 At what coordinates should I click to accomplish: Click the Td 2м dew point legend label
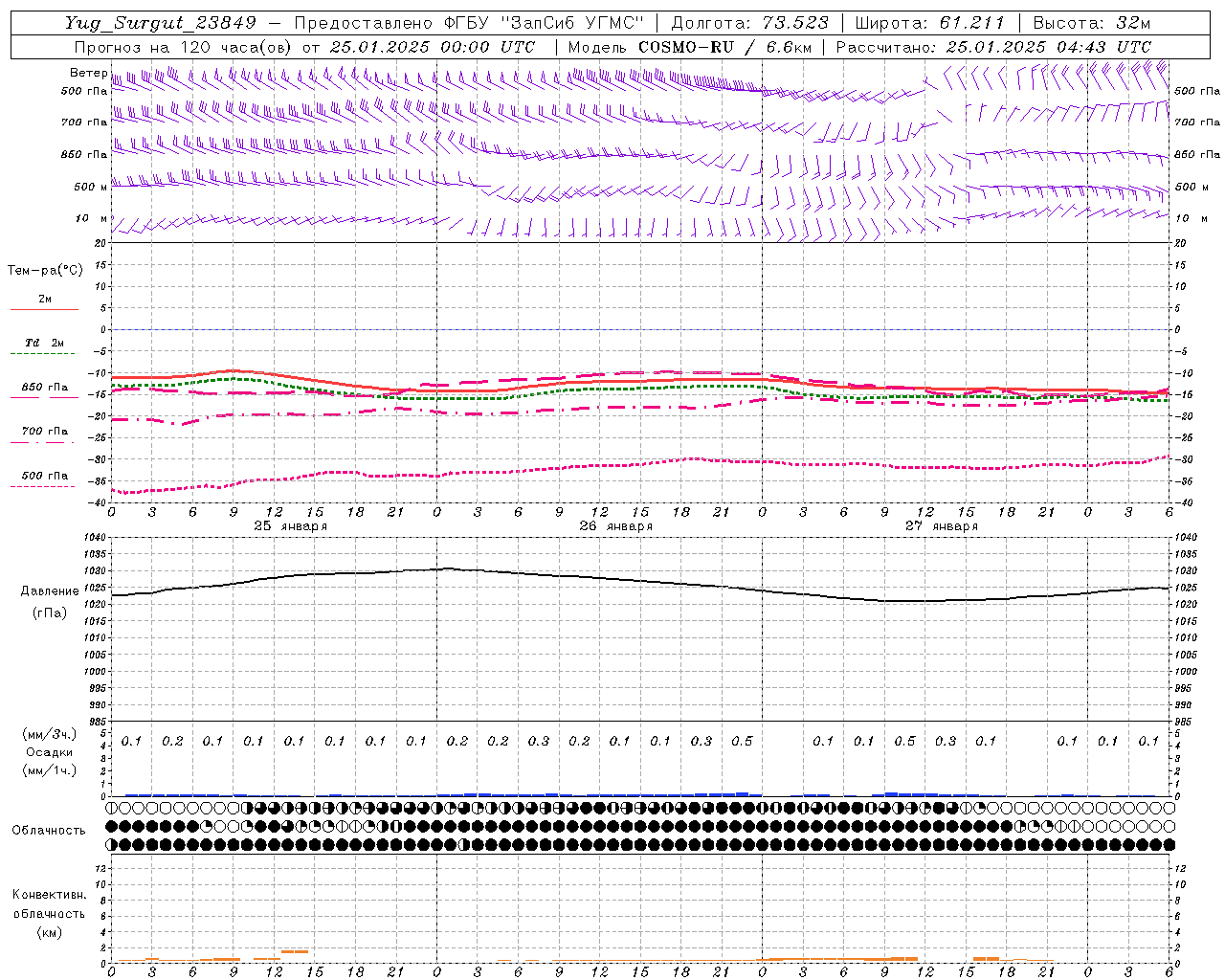[45, 343]
